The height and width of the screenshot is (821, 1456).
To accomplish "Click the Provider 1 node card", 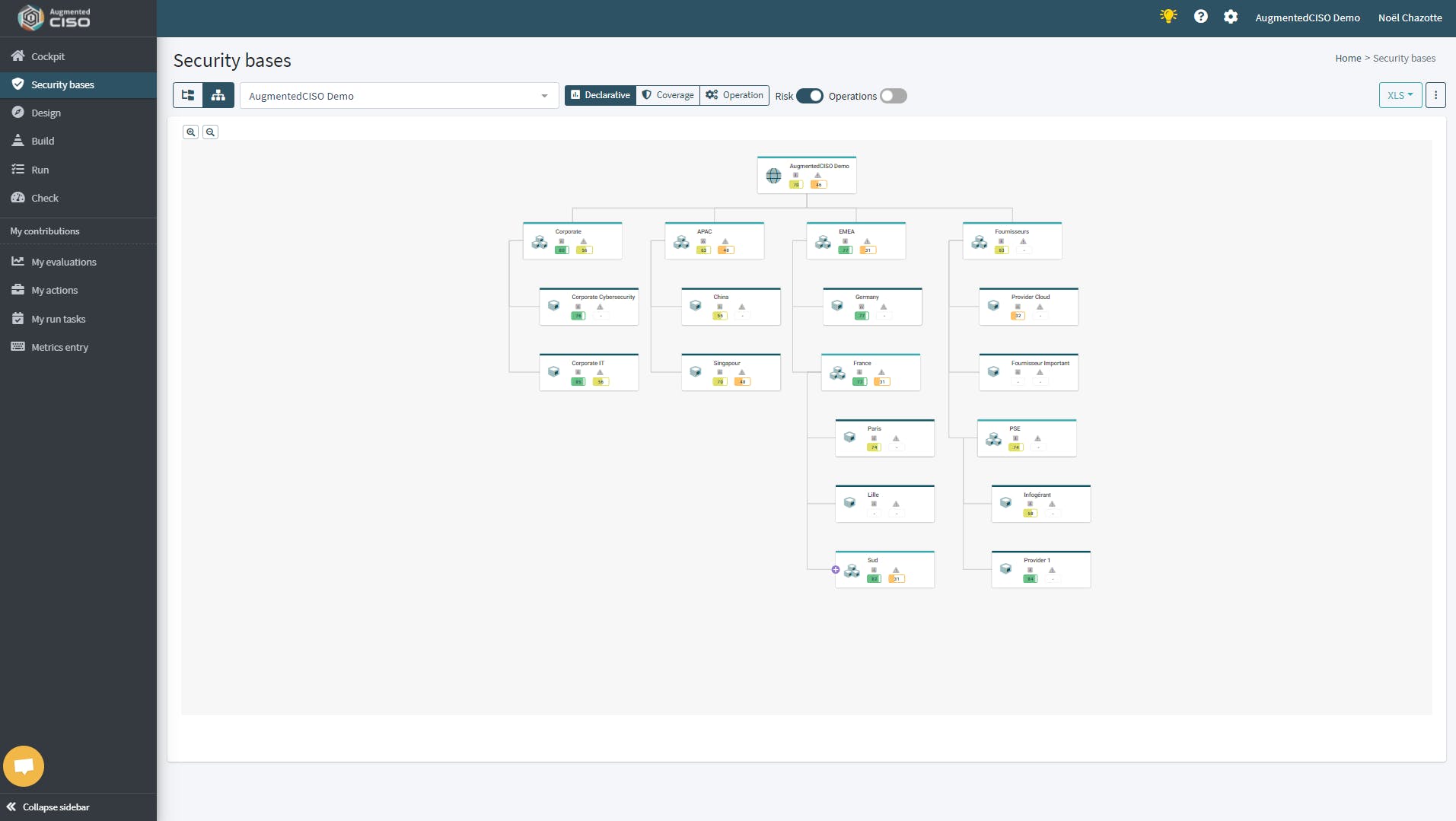I will click(1040, 569).
